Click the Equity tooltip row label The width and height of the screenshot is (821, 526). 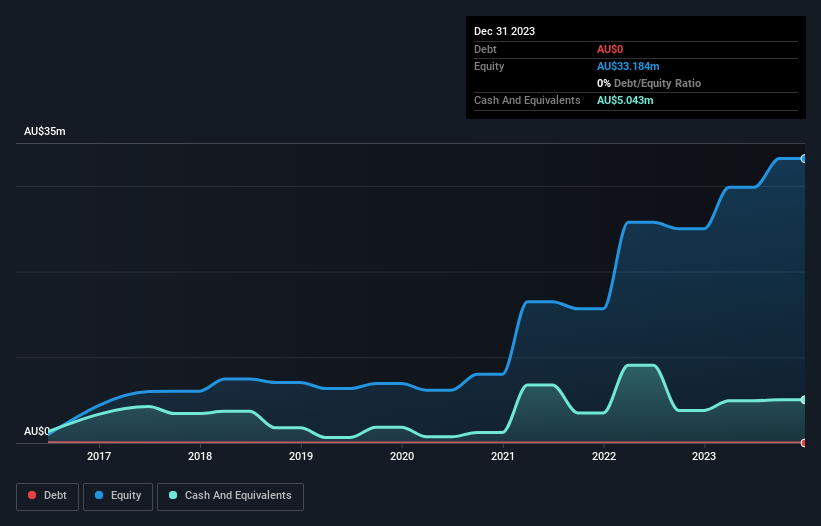[x=489, y=66]
